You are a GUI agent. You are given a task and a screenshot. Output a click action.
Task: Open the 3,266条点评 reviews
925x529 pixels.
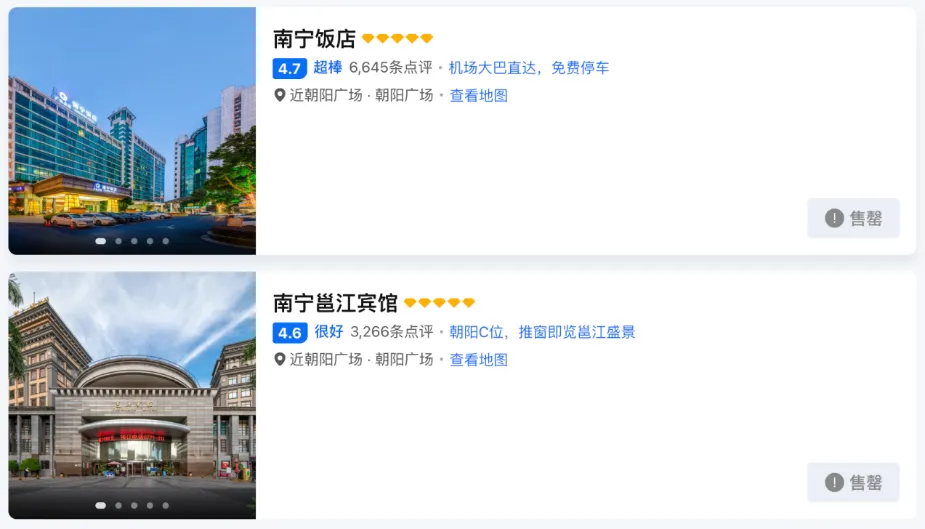[392, 332]
